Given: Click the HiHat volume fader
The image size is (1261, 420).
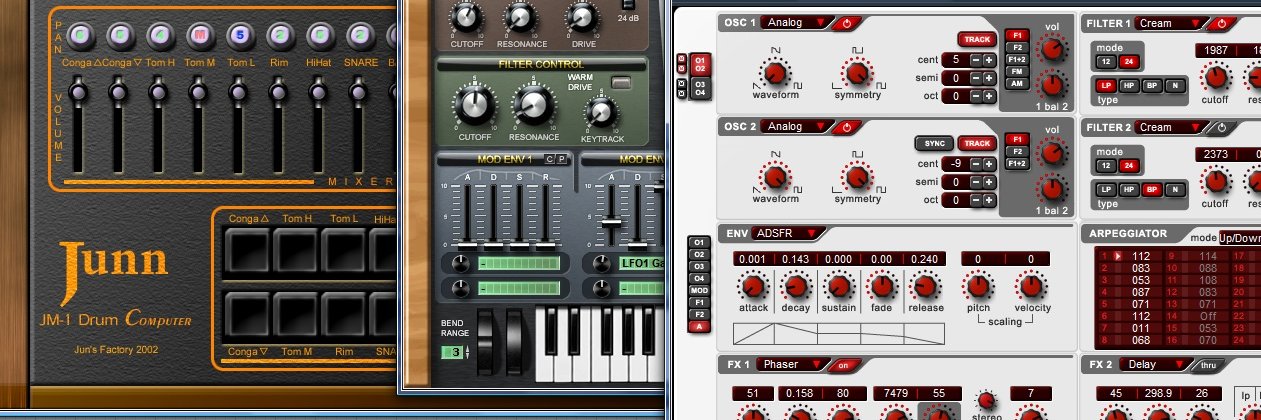Looking at the screenshot, I should point(317,93).
